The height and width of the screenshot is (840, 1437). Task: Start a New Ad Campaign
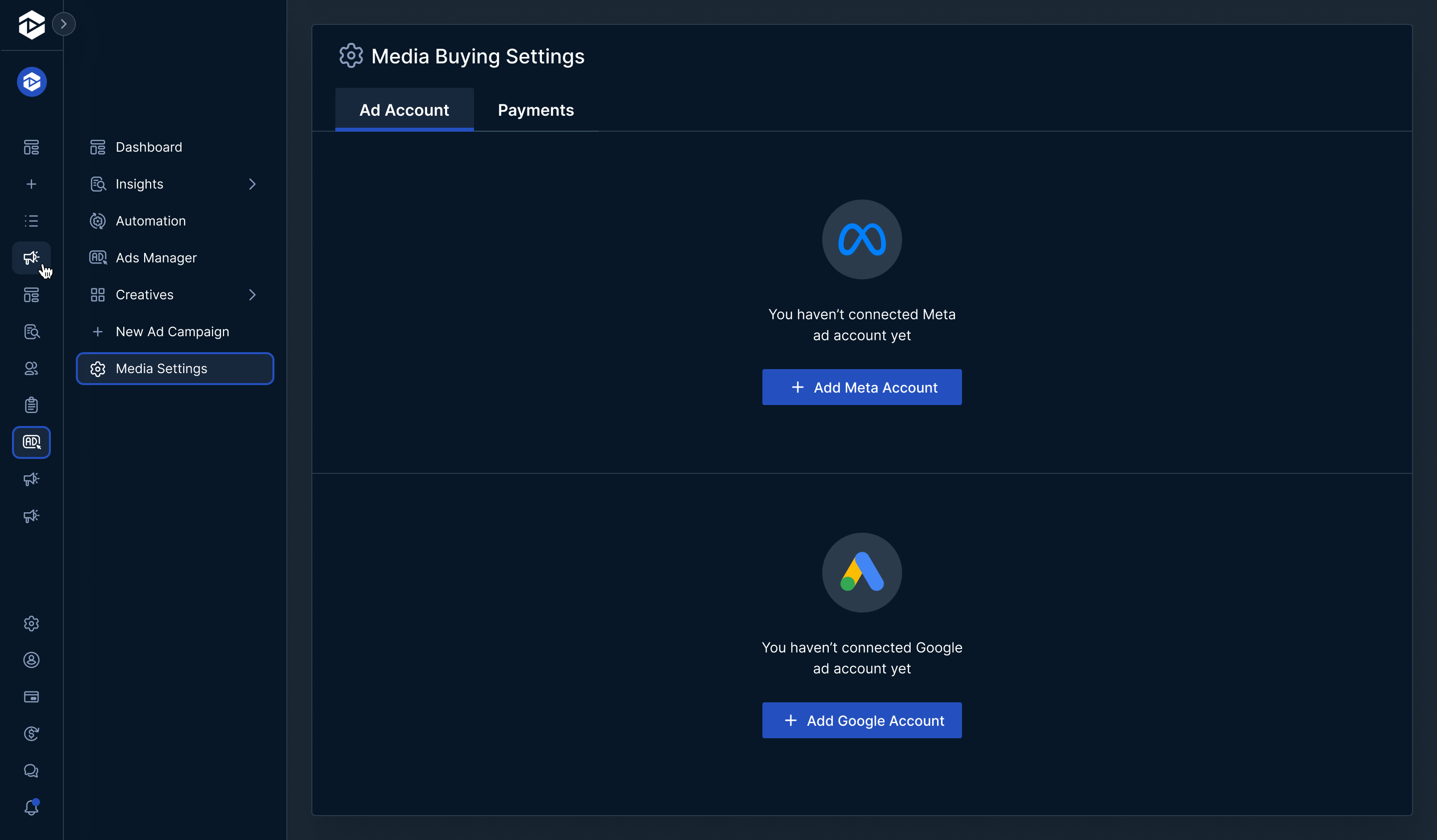172,331
